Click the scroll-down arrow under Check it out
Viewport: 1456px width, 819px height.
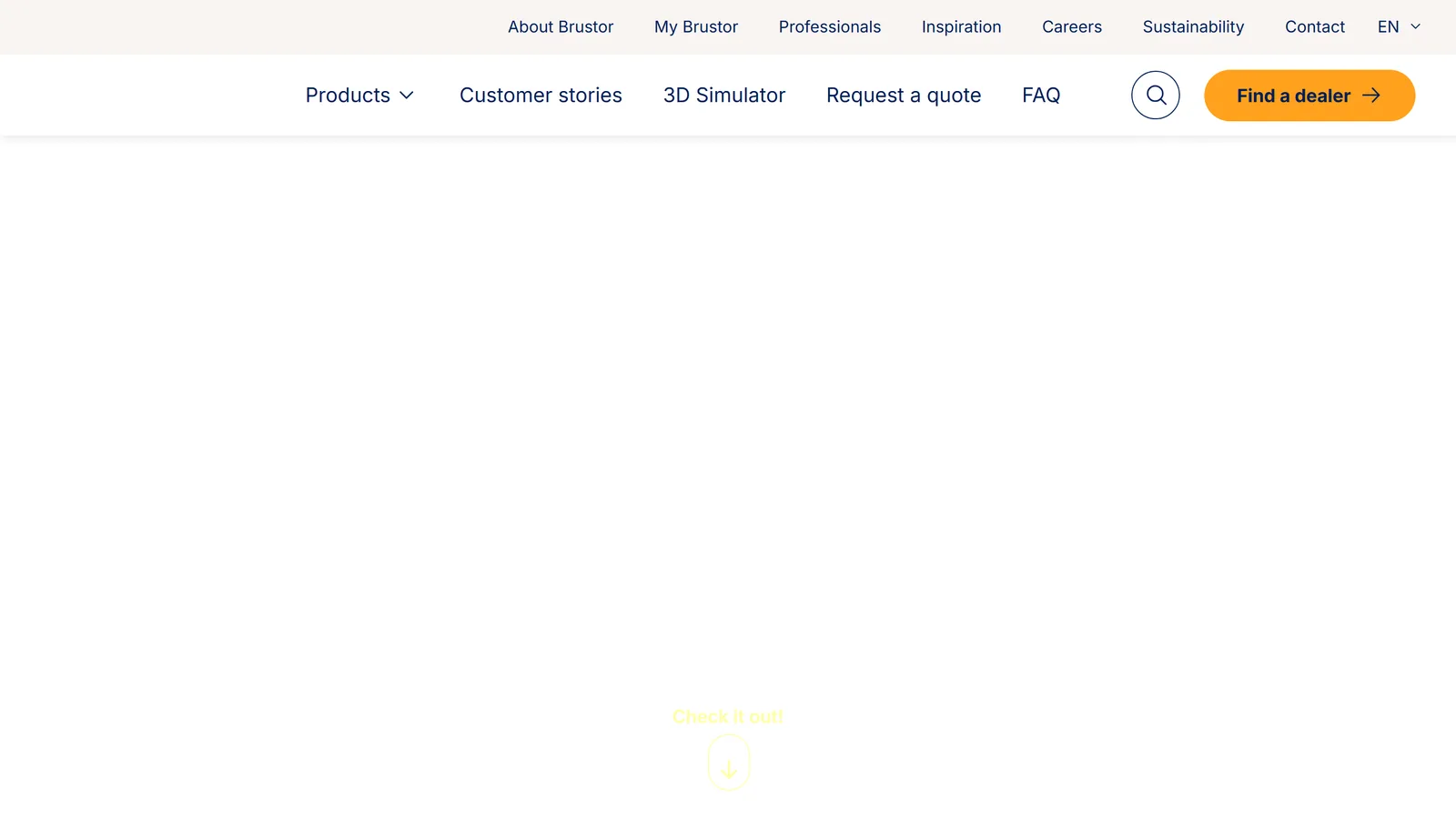(x=729, y=763)
